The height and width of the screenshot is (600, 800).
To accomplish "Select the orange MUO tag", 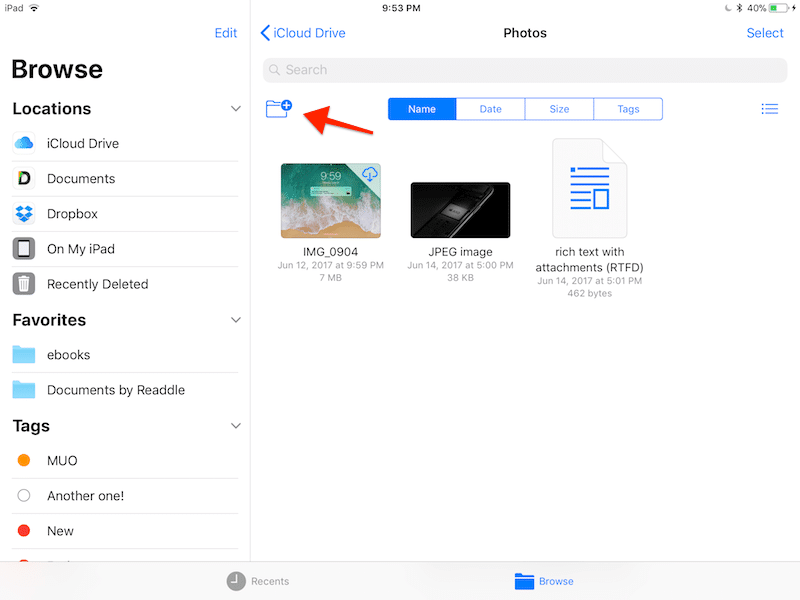I will pyautogui.click(x=61, y=461).
